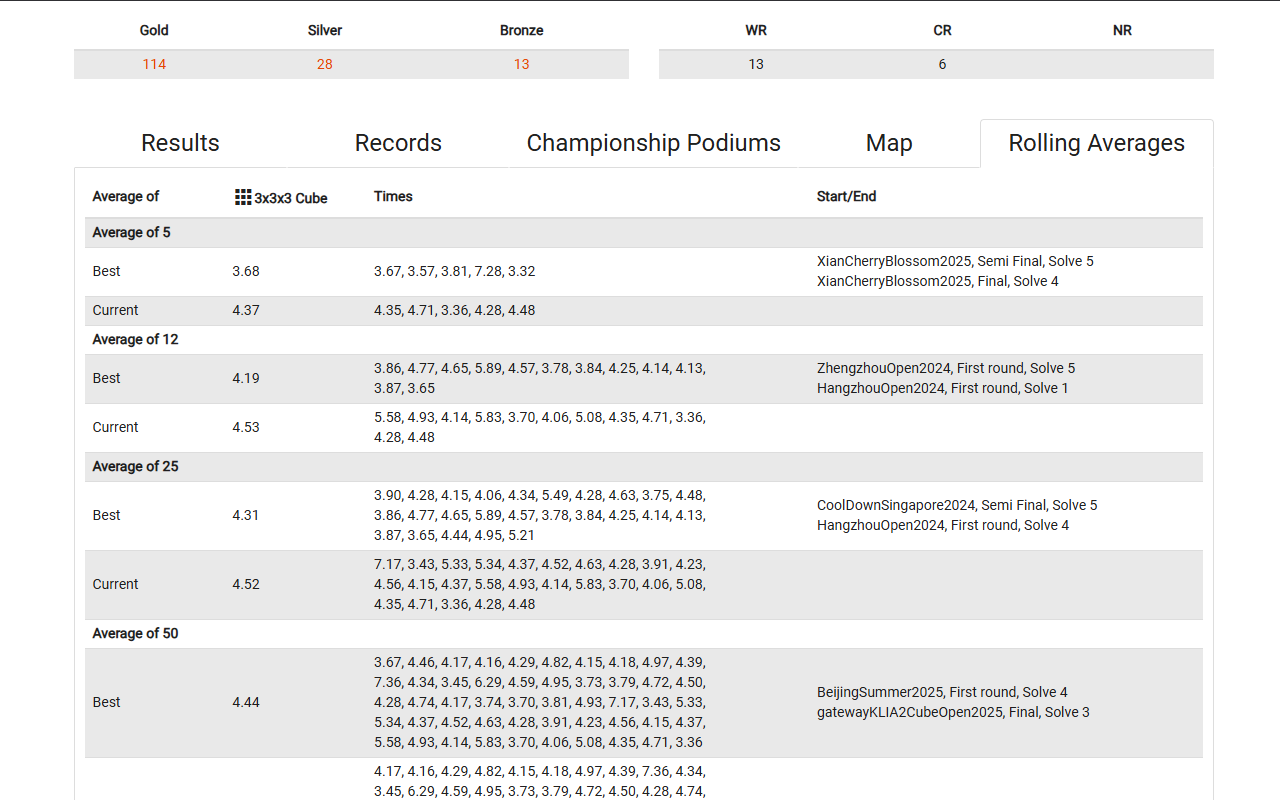Click the best average of 5 value 3.68
The width and height of the screenshot is (1280, 800).
246,271
